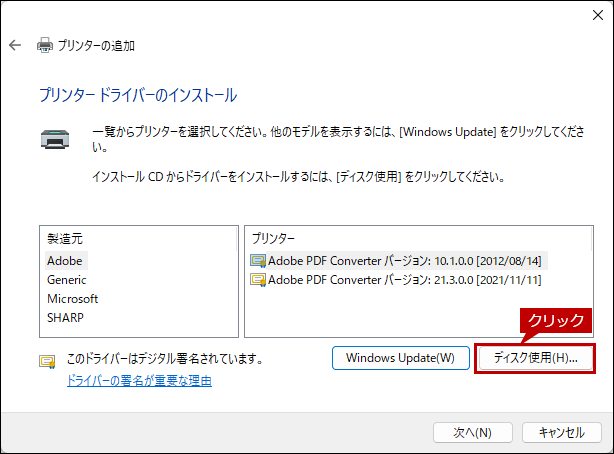The image size is (614, 454).
Task: Close the Add Printer dialog
Action: click(598, 15)
